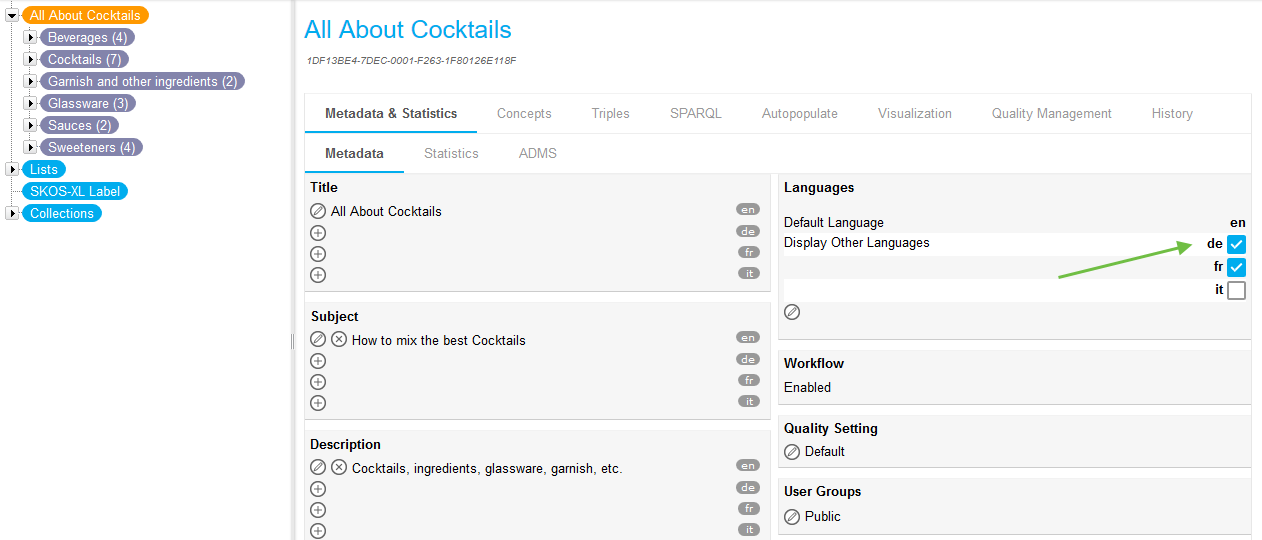
Task: Delete the subject 'How to mix the best Cocktails'
Action: pos(339,340)
